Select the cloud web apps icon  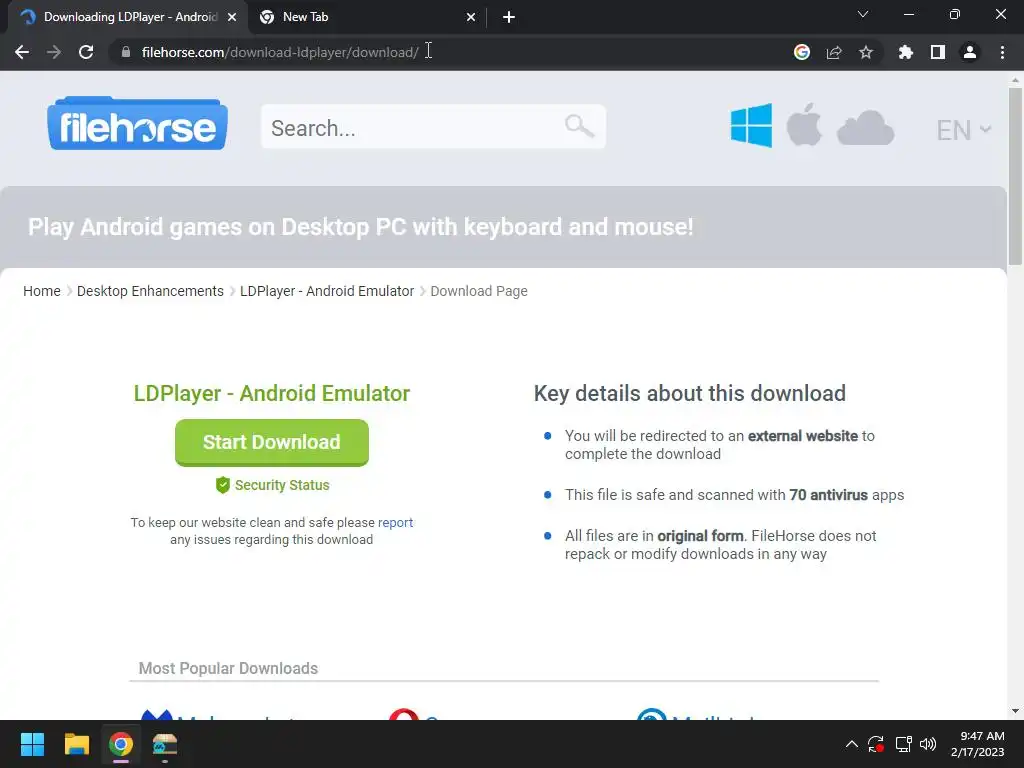coord(865,127)
